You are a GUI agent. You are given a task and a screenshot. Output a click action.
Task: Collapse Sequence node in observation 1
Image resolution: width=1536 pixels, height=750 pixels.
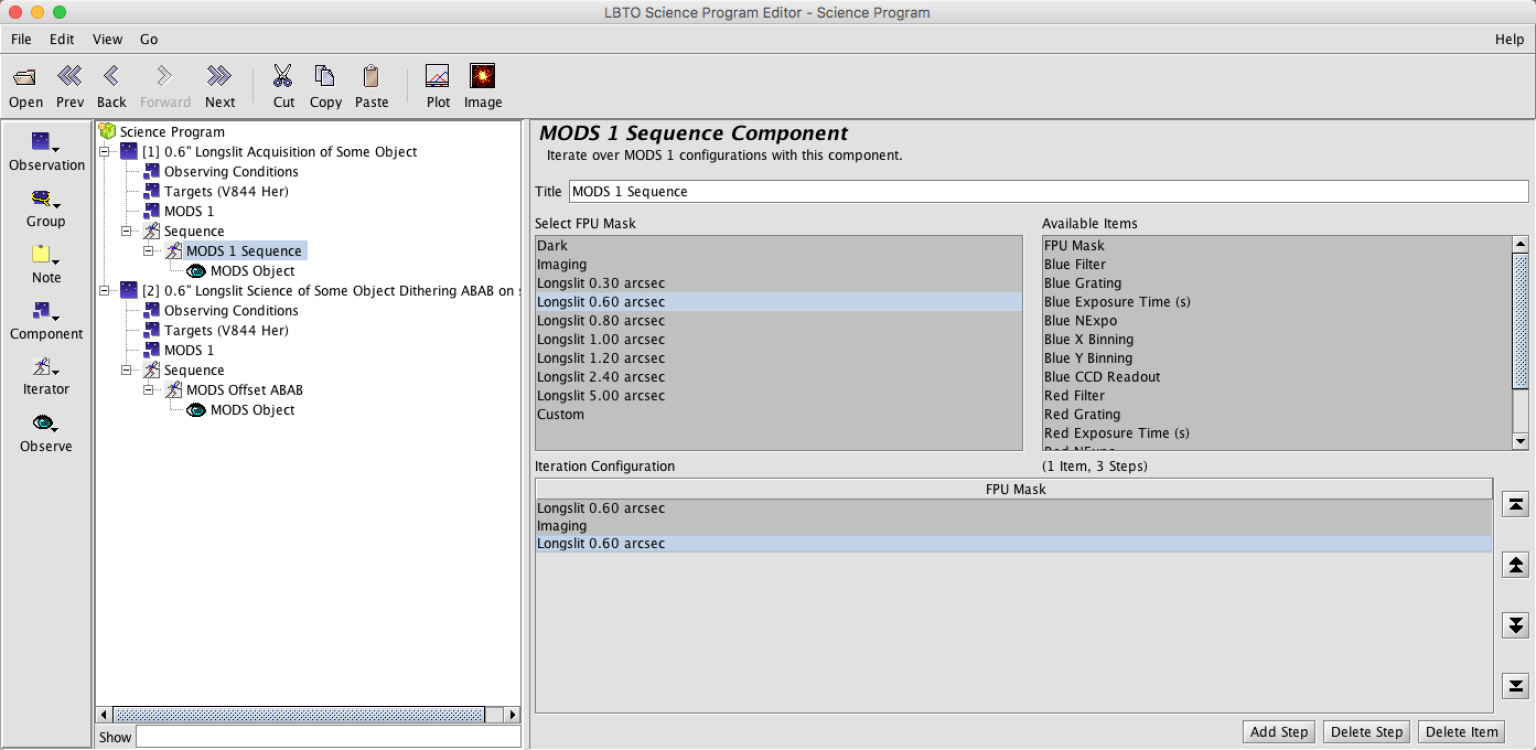(126, 231)
